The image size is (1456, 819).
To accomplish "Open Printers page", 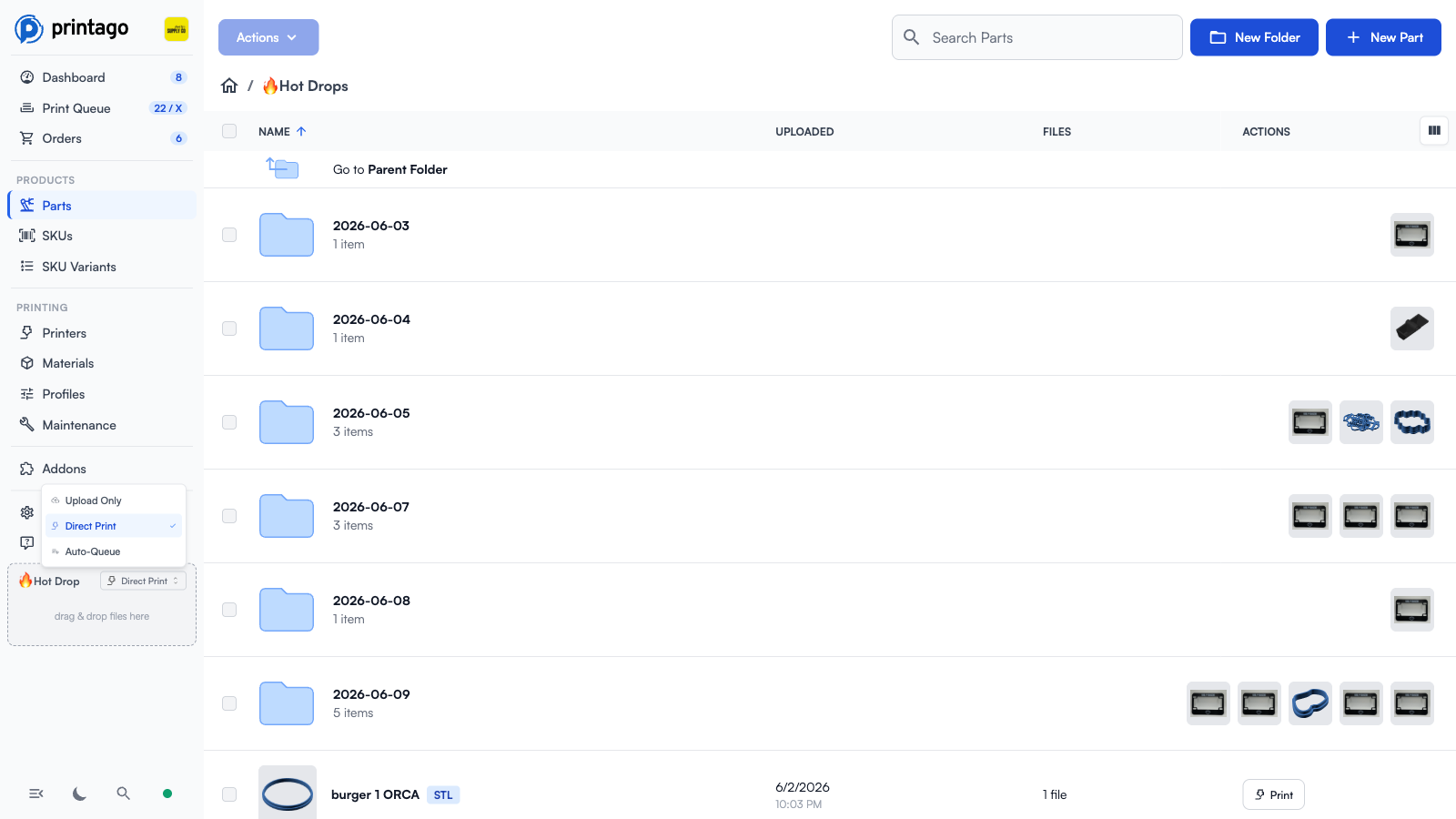I will tap(102, 333).
